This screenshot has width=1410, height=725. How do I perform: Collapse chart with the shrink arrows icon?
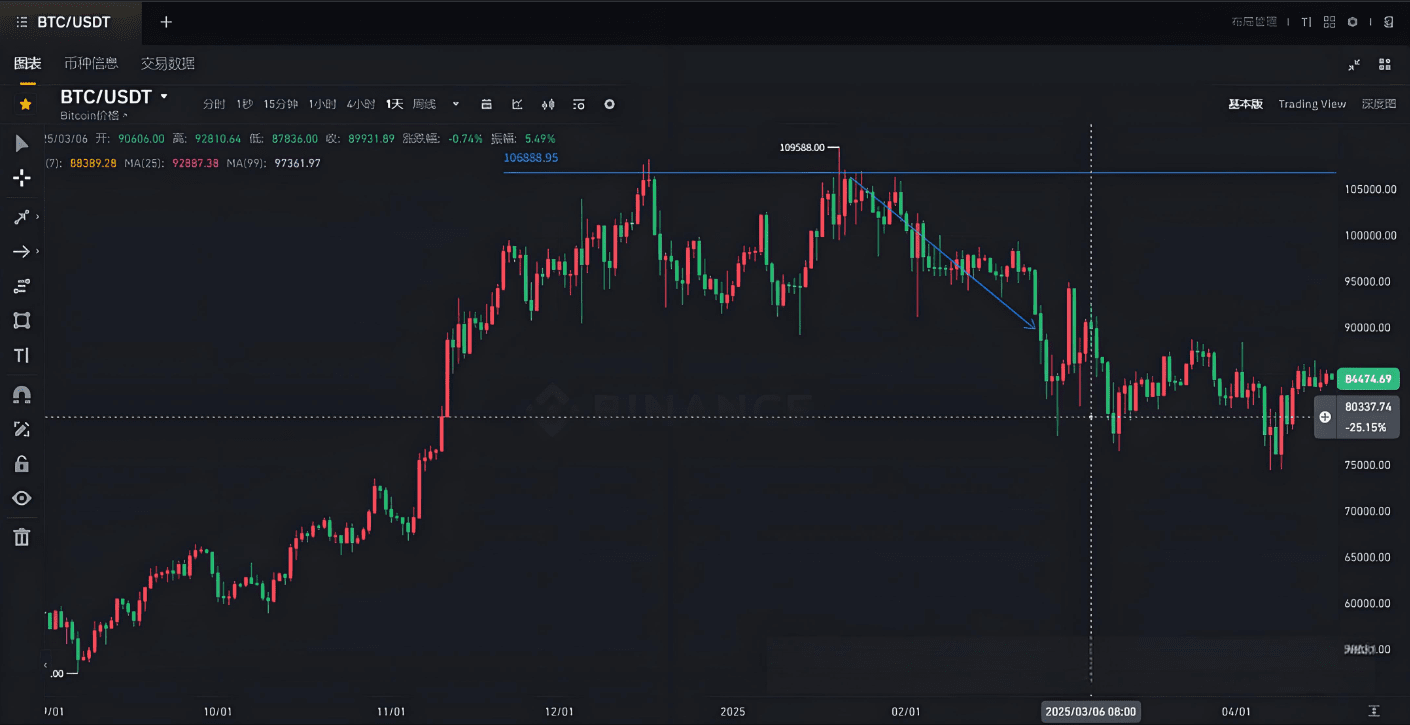click(x=1354, y=64)
